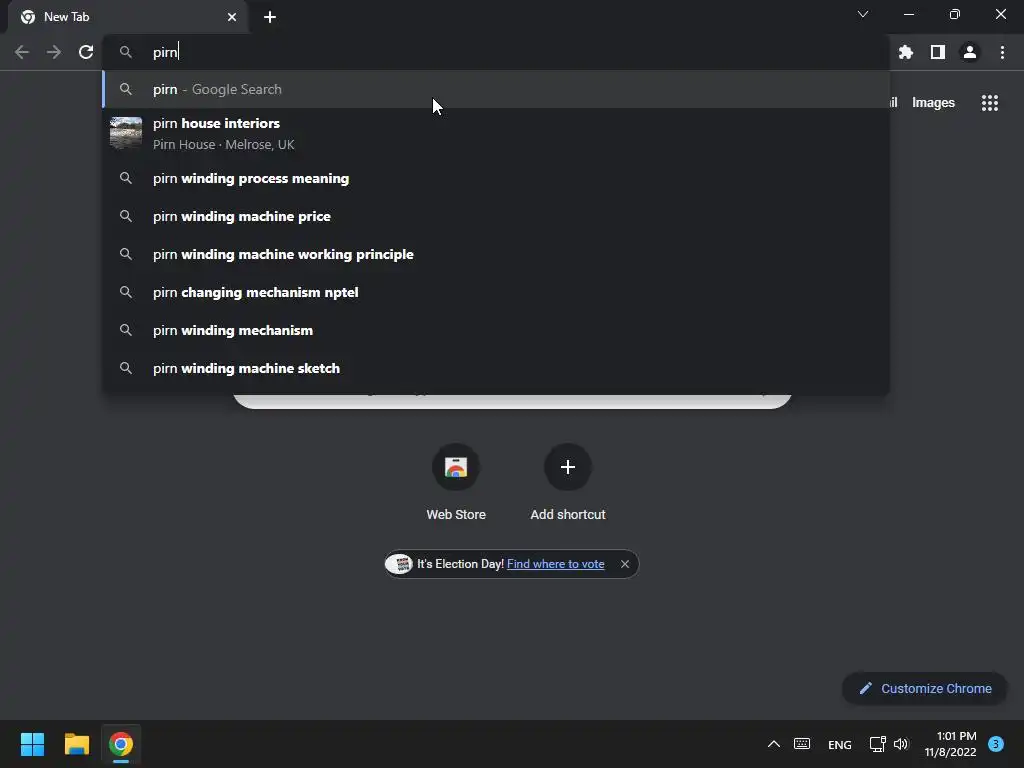Open the Web Store shortcut

456,482
